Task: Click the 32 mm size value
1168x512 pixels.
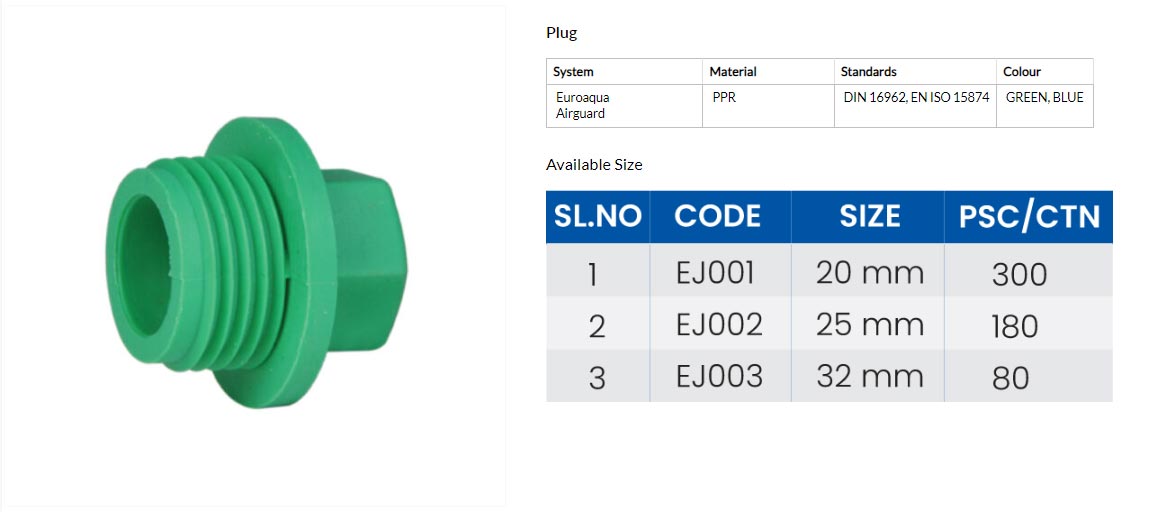Action: (x=869, y=376)
